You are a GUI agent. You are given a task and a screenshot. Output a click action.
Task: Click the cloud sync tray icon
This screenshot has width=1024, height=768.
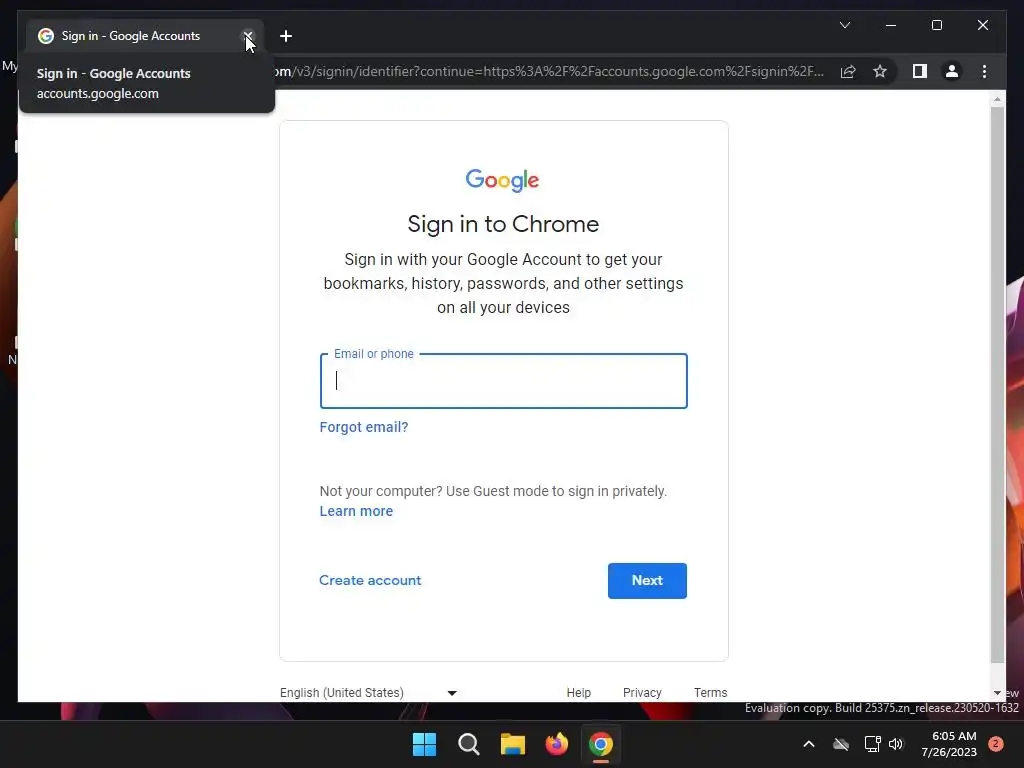[x=841, y=744]
